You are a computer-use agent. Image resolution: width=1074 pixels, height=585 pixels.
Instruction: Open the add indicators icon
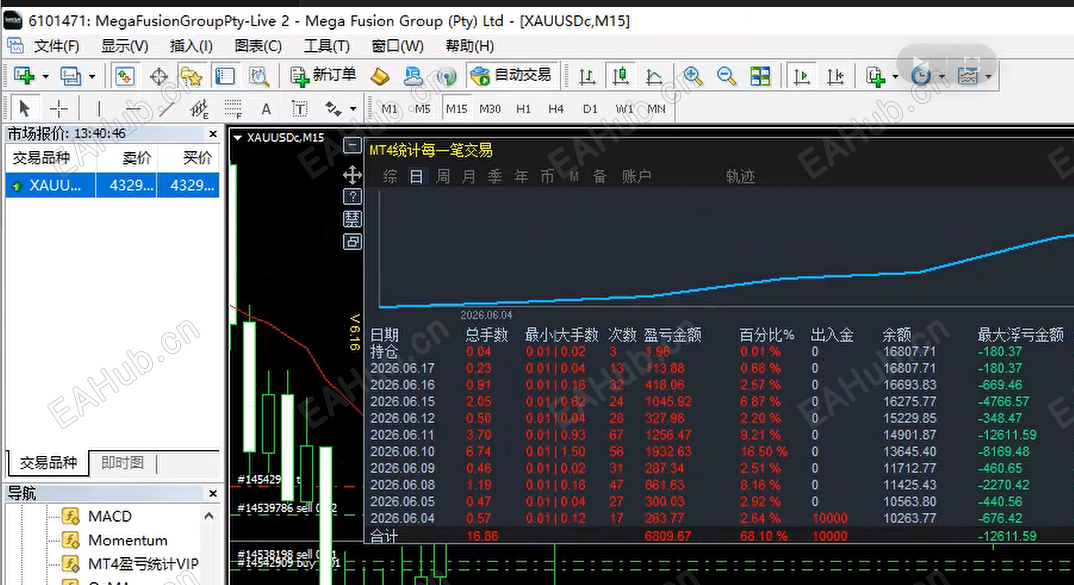click(x=875, y=76)
